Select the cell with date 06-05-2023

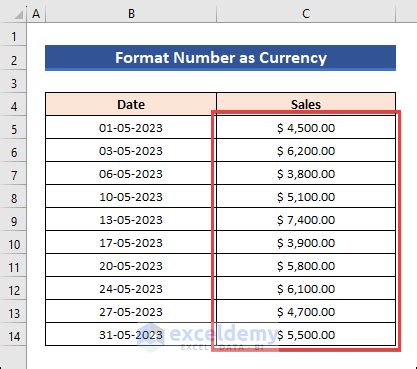pyautogui.click(x=131, y=174)
